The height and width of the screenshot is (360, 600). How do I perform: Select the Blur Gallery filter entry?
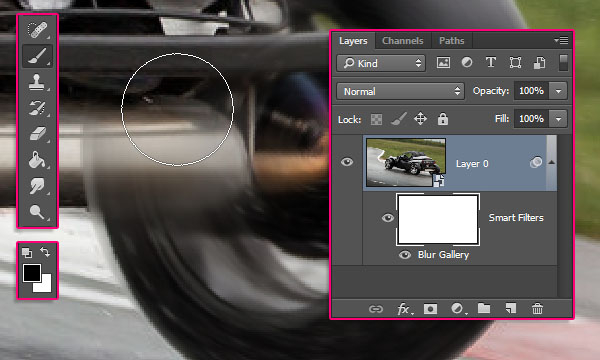click(x=443, y=255)
